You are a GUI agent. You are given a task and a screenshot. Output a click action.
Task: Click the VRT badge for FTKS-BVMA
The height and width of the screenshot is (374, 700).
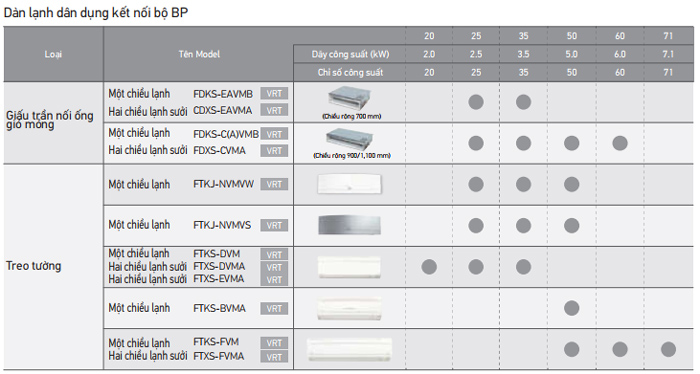click(274, 308)
